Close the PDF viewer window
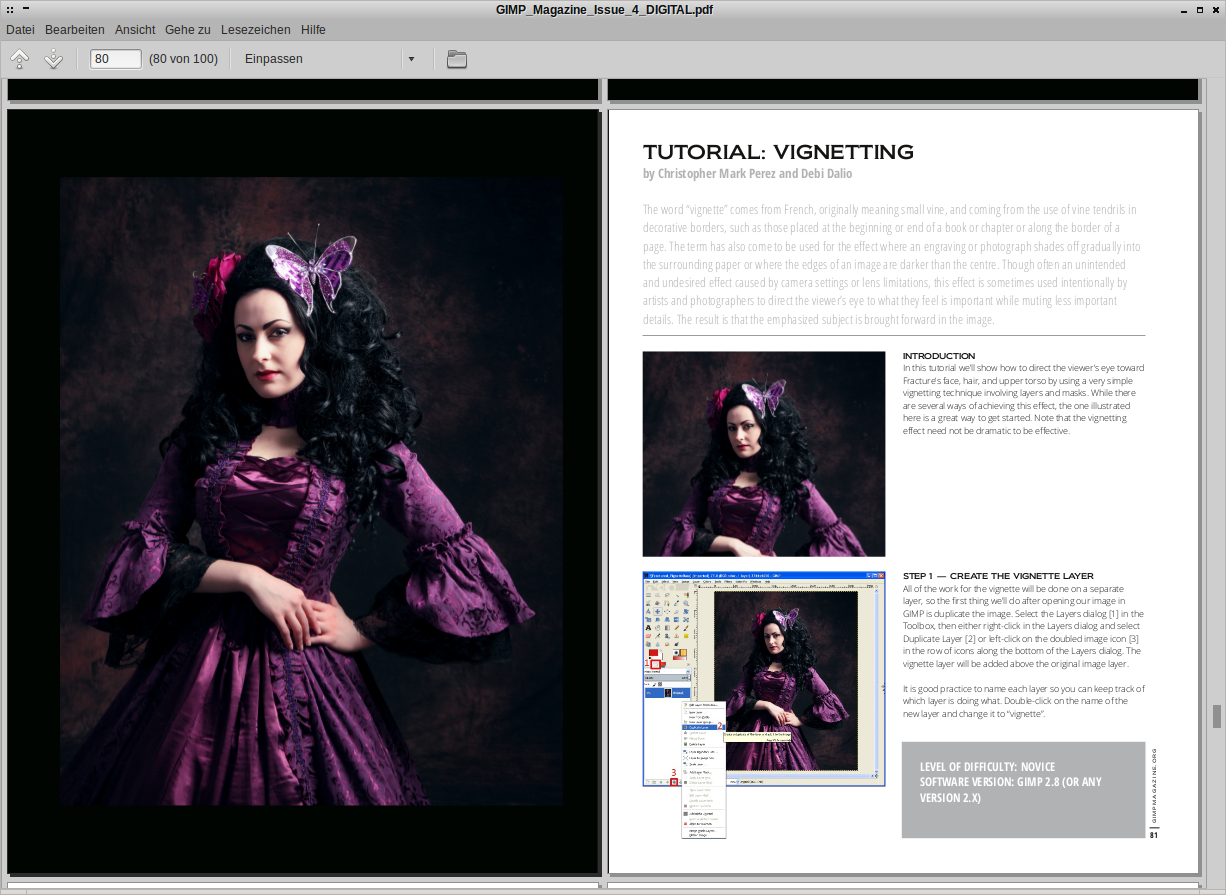The image size is (1226, 895). (1215, 10)
